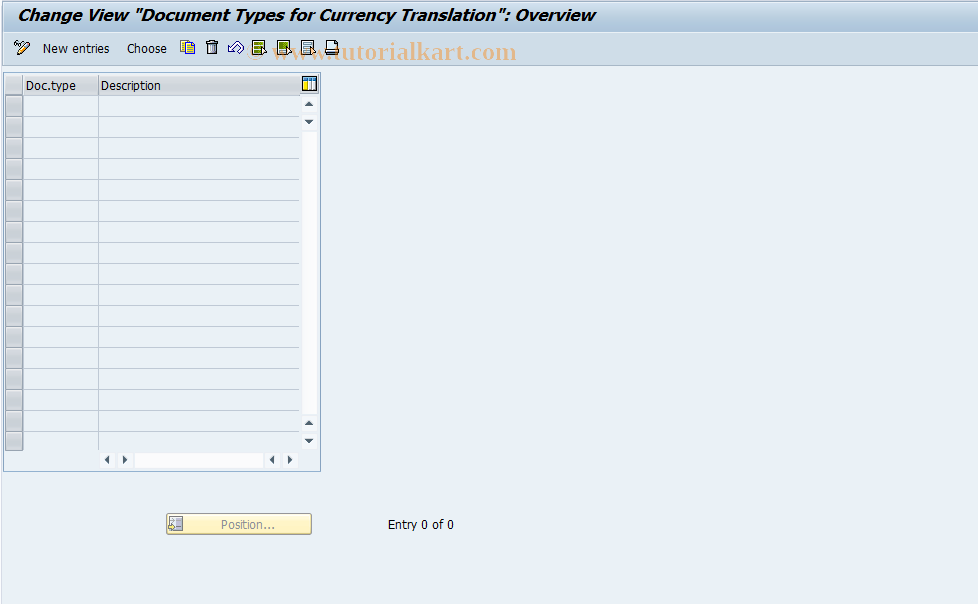Click the rightmost horizontal scroll right arrow
978x604 pixels.
coord(289,460)
